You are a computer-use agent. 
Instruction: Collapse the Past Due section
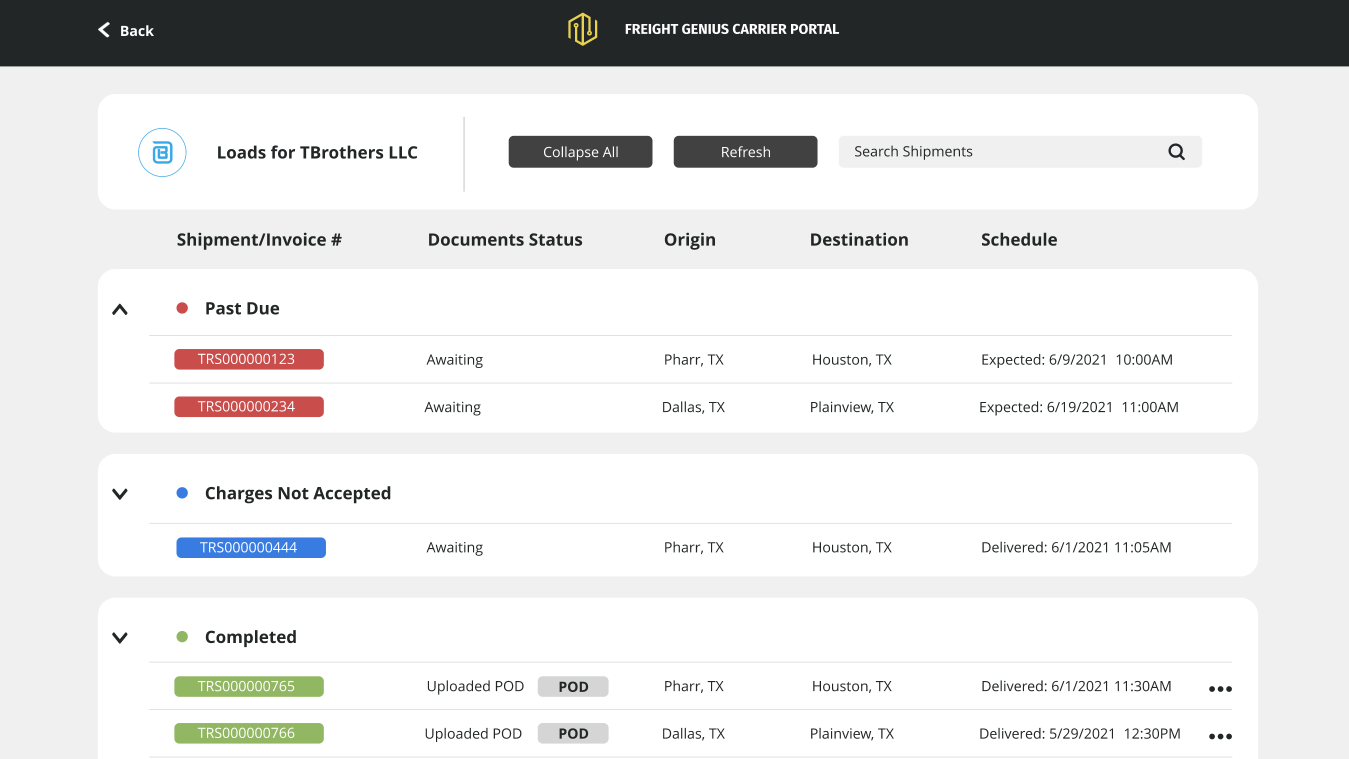point(119,308)
